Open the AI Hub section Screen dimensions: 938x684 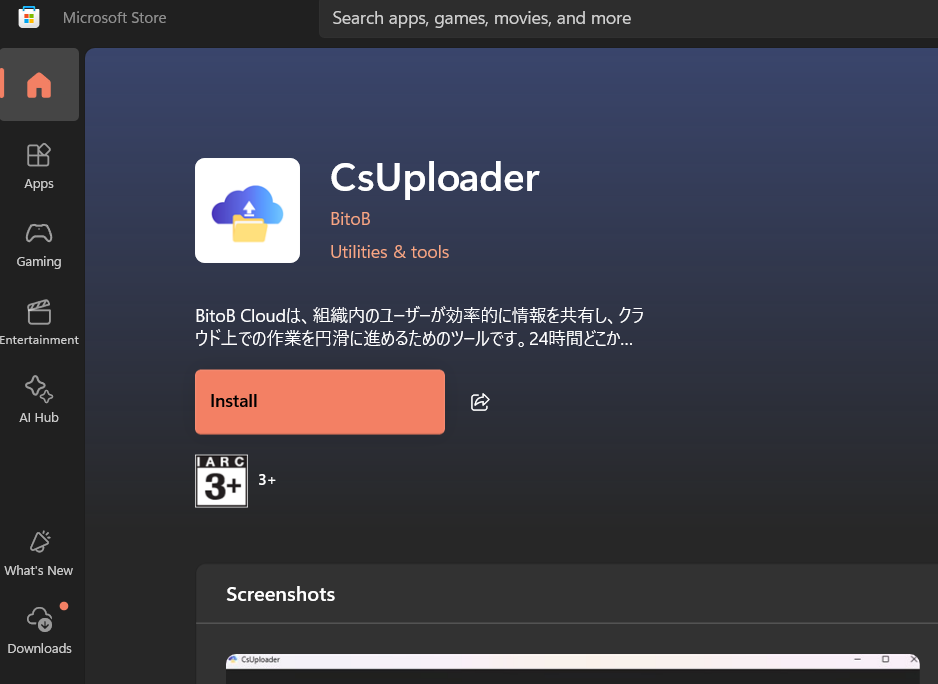pyautogui.click(x=39, y=400)
